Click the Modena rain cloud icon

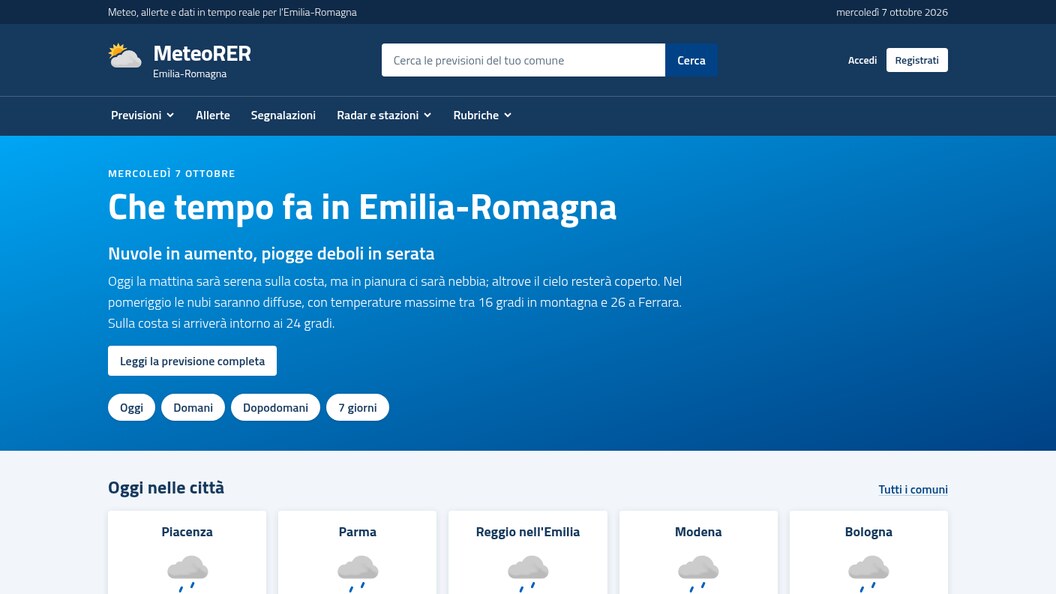tap(698, 574)
